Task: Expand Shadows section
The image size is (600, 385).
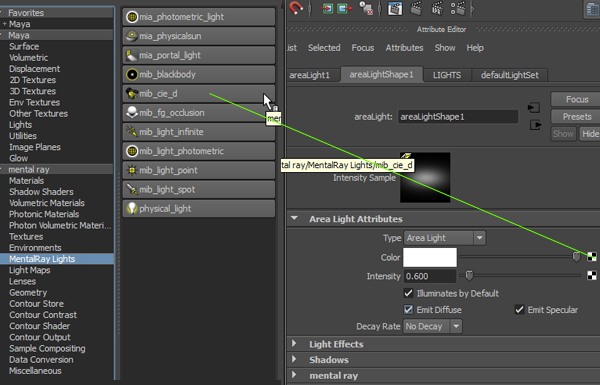Action: tap(294, 359)
